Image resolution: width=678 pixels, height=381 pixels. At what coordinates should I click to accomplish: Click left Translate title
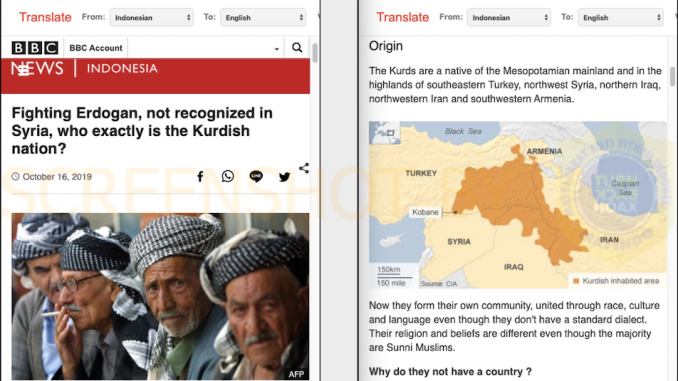[x=45, y=17]
